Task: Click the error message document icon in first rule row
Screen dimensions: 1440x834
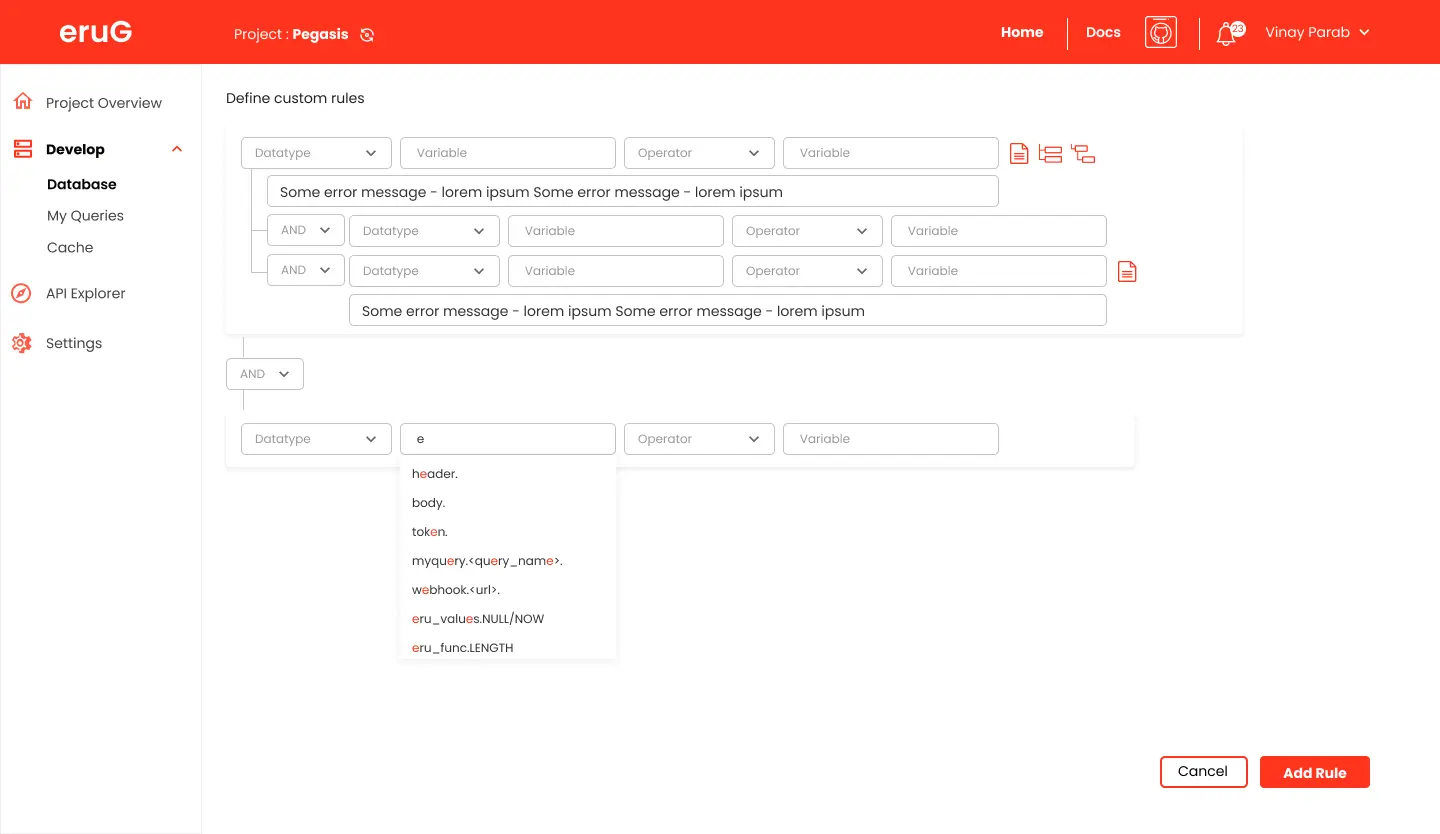Action: point(1018,153)
